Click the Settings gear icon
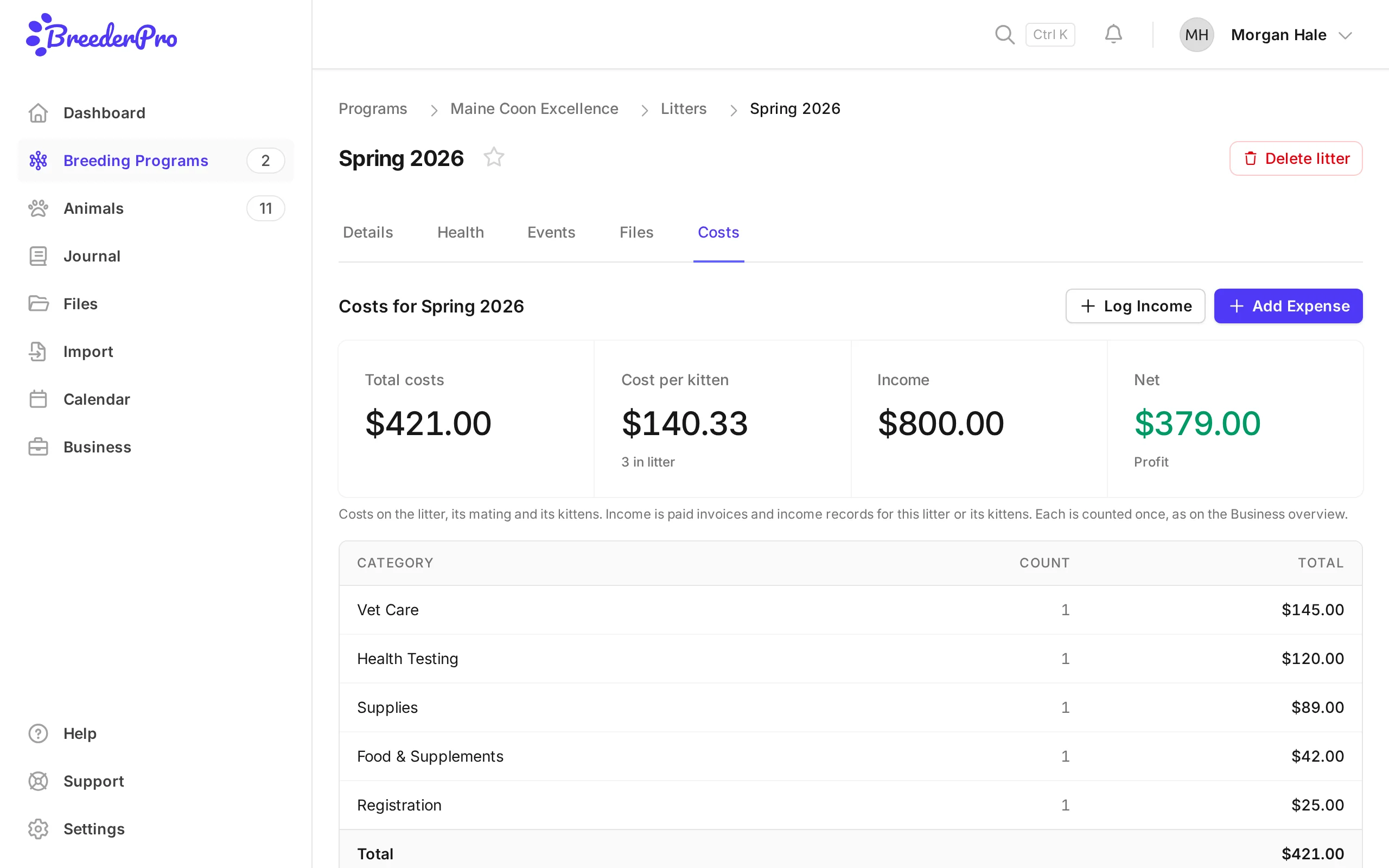Screen dimensions: 1389x868 point(38,828)
